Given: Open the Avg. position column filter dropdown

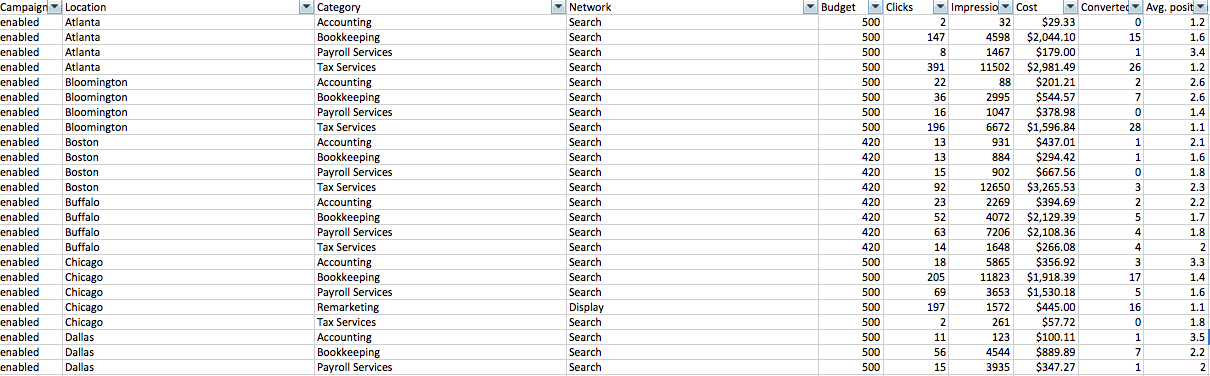Looking at the screenshot, I should (x=1201, y=7).
